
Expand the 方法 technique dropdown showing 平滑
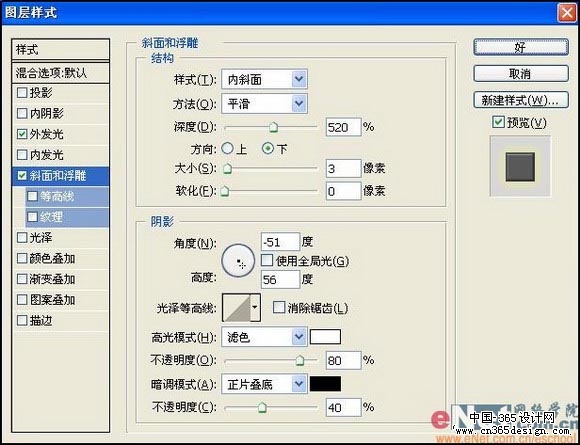click(264, 104)
